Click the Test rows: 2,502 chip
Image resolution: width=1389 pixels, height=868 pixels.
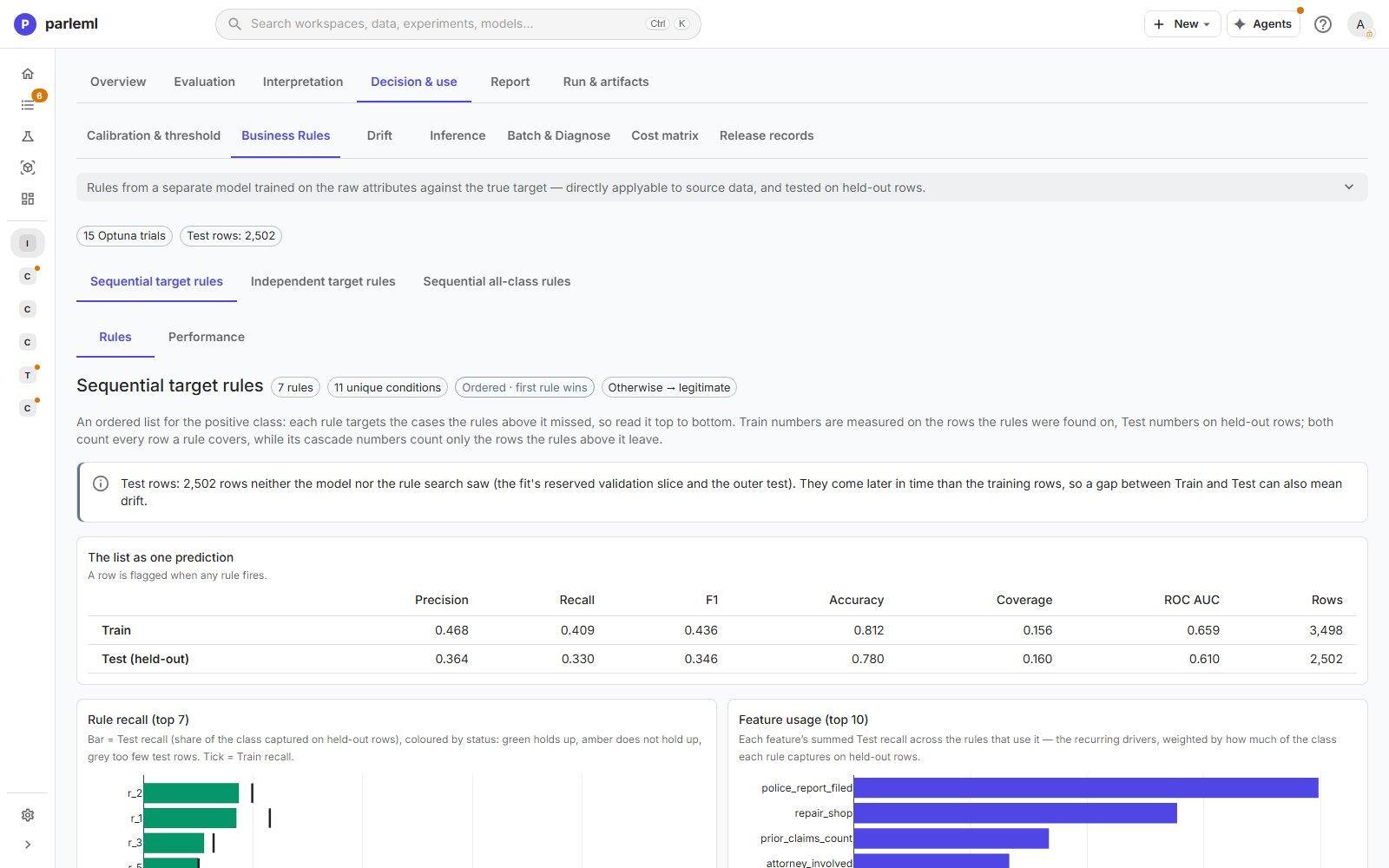[x=231, y=236]
